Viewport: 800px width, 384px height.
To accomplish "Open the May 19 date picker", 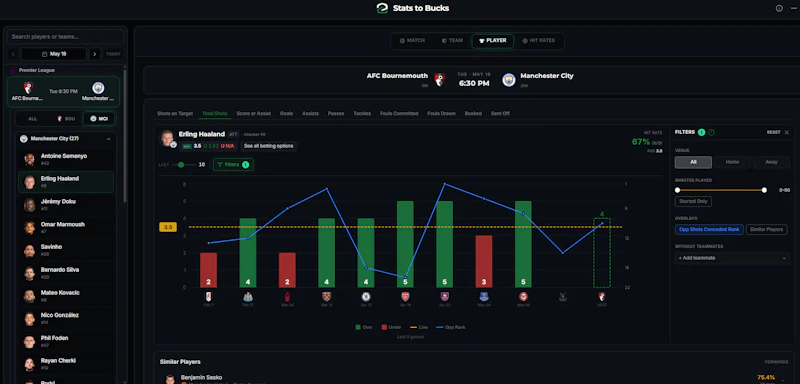I will click(x=54, y=54).
